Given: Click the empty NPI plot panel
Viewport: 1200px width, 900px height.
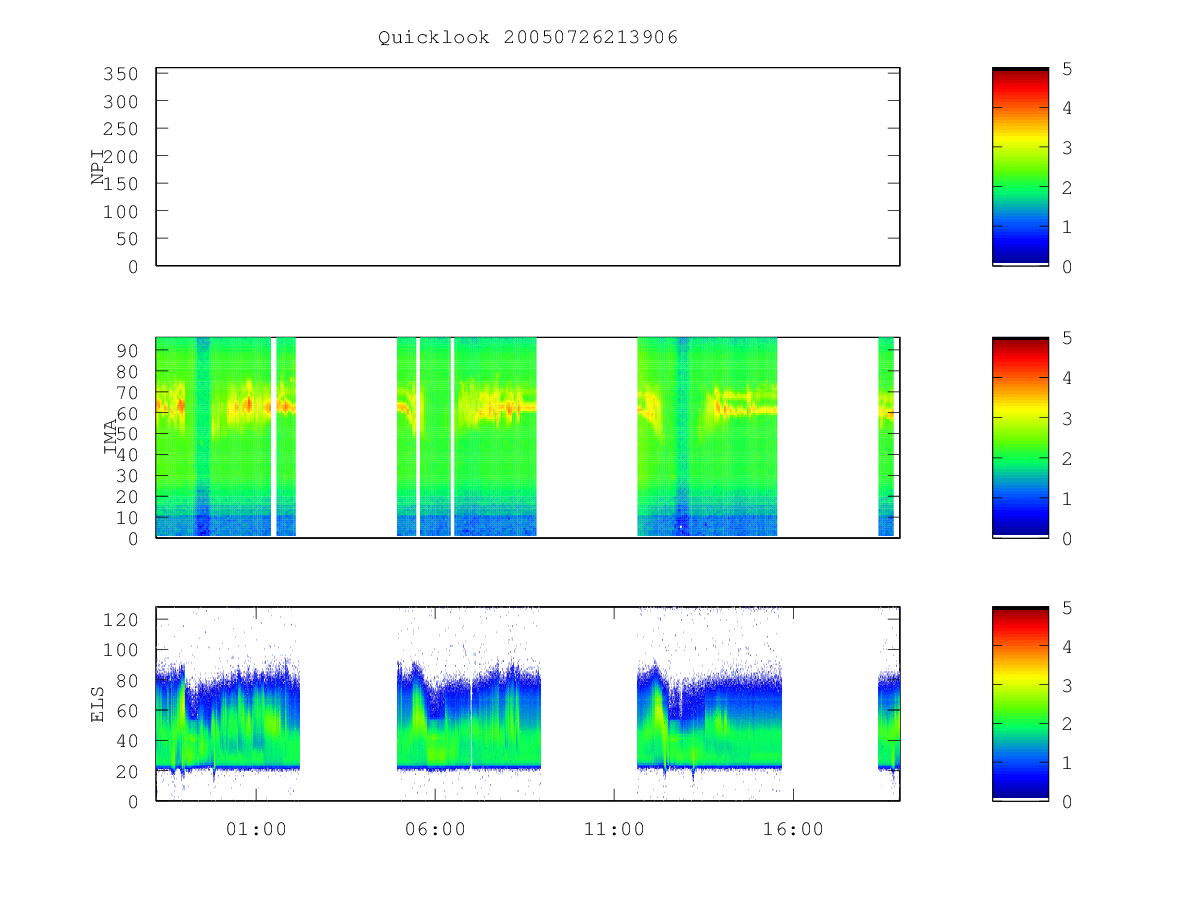Looking at the screenshot, I should pyautogui.click(x=528, y=167).
